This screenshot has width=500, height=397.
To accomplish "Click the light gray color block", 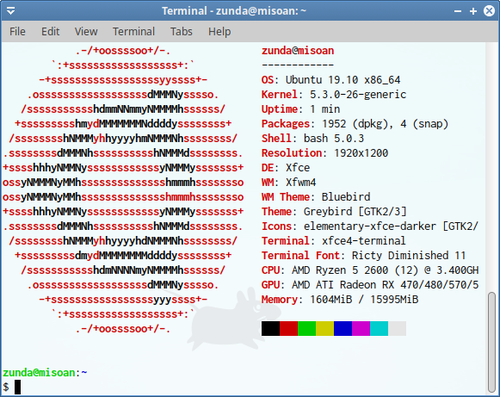I will pos(397,328).
